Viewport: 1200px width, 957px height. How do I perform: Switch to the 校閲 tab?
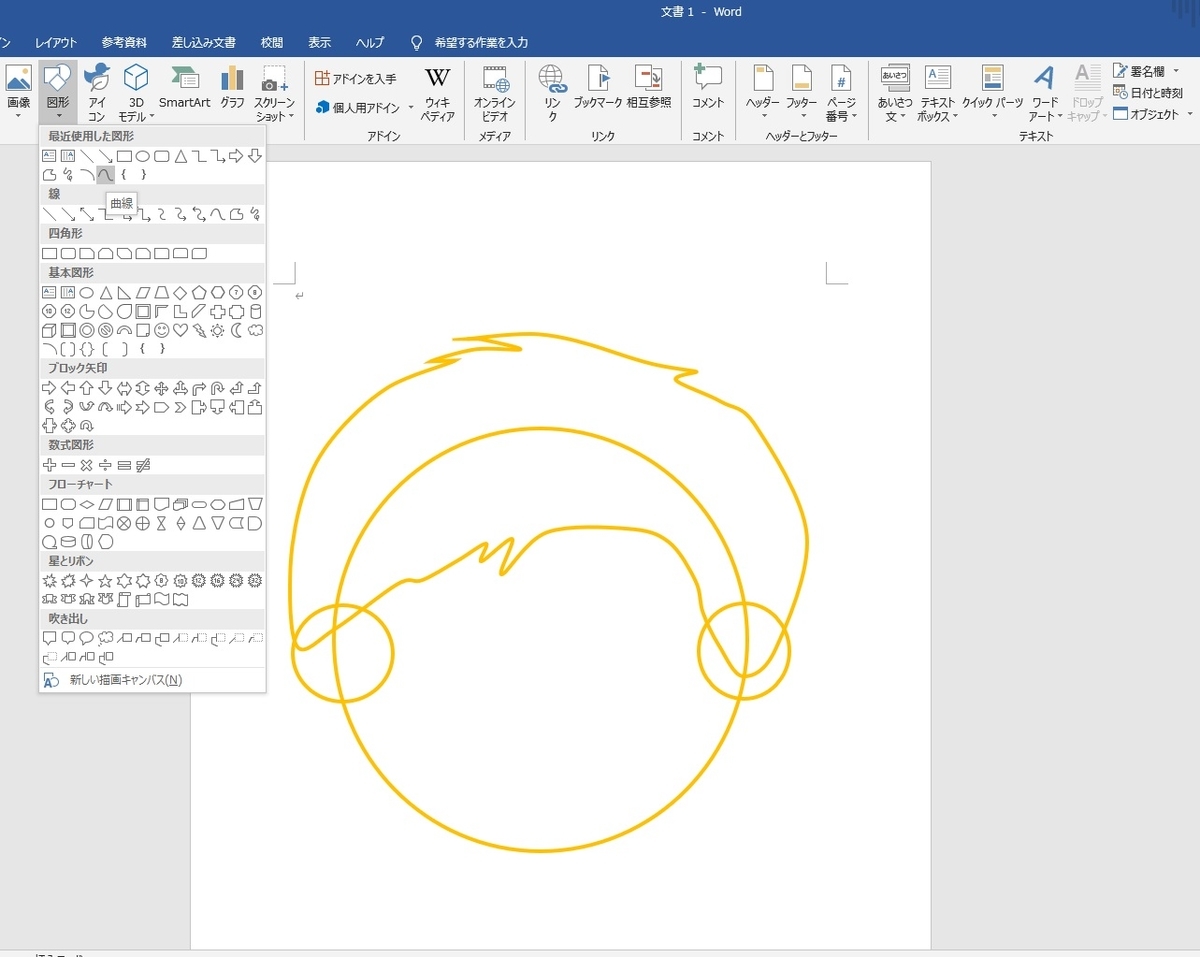pyautogui.click(x=272, y=43)
